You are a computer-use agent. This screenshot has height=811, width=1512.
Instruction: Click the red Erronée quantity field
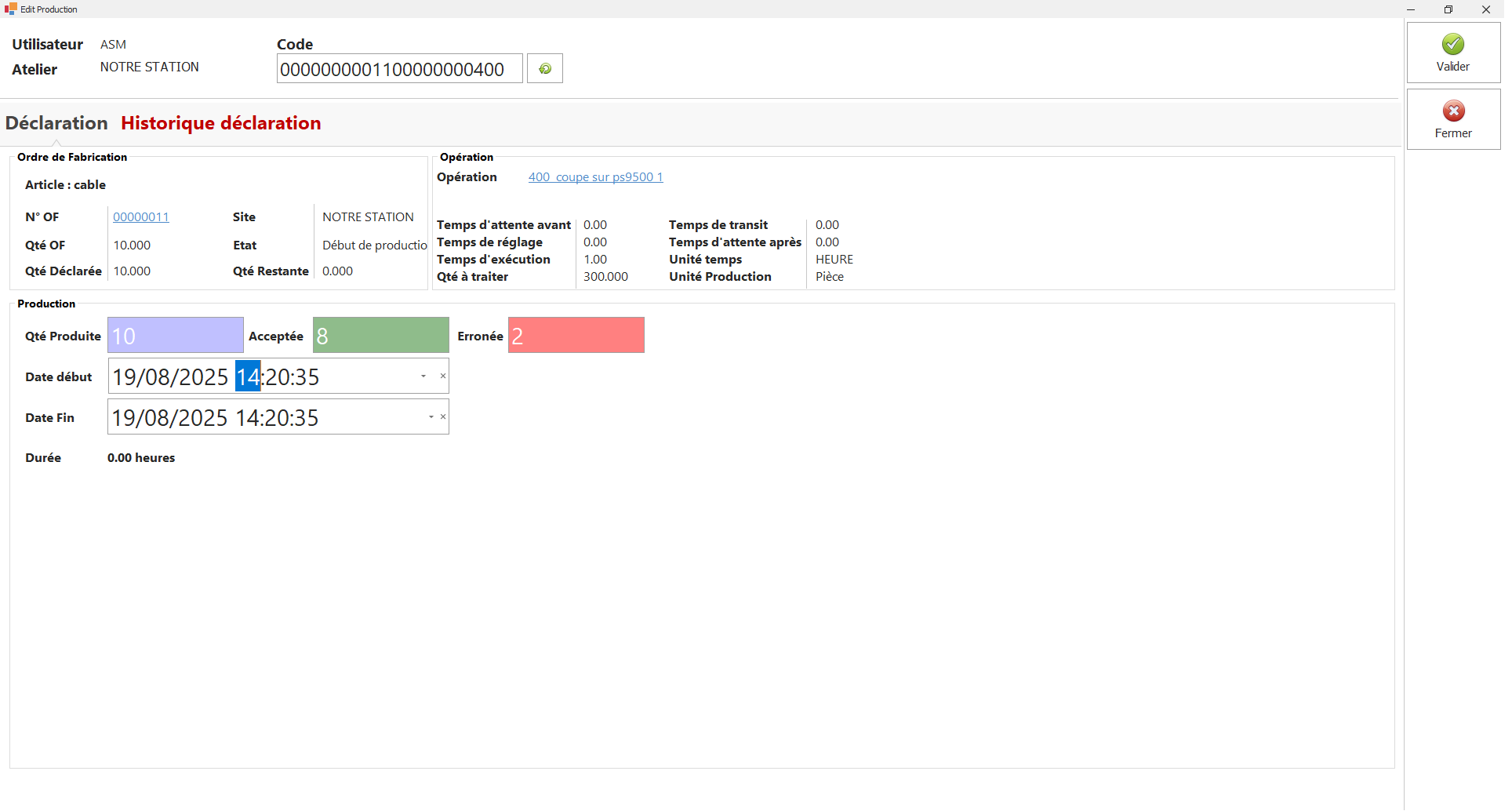pyautogui.click(x=576, y=336)
